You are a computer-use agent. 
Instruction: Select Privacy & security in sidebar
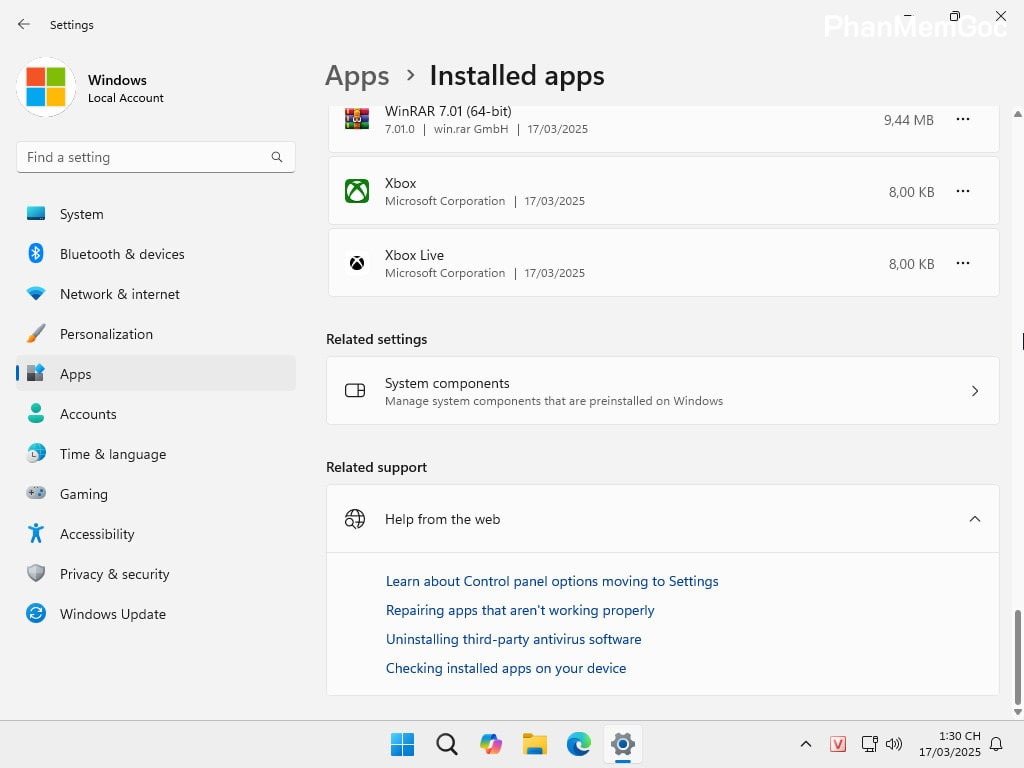[114, 574]
